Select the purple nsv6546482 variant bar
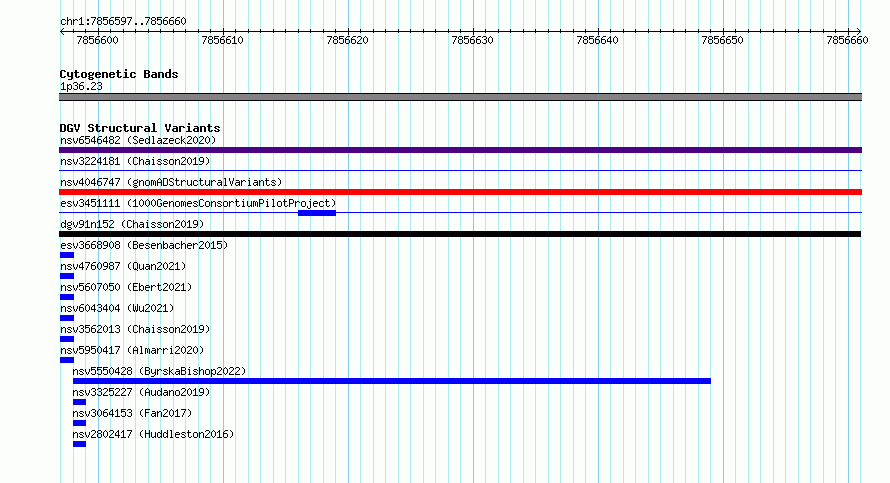 tap(460, 150)
